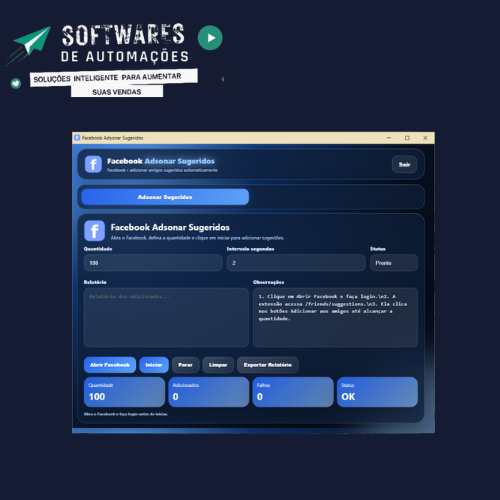Screen dimensions: 500x500
Task: Click the Observações label
Action: coord(269,282)
